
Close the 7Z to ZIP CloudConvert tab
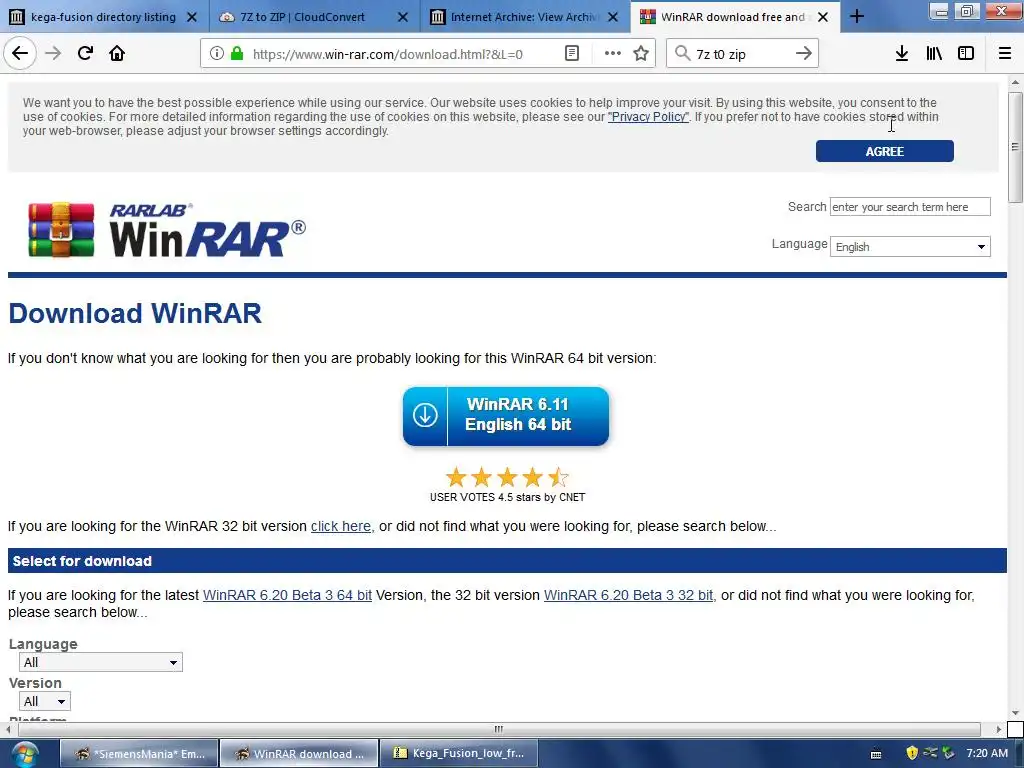coord(403,17)
